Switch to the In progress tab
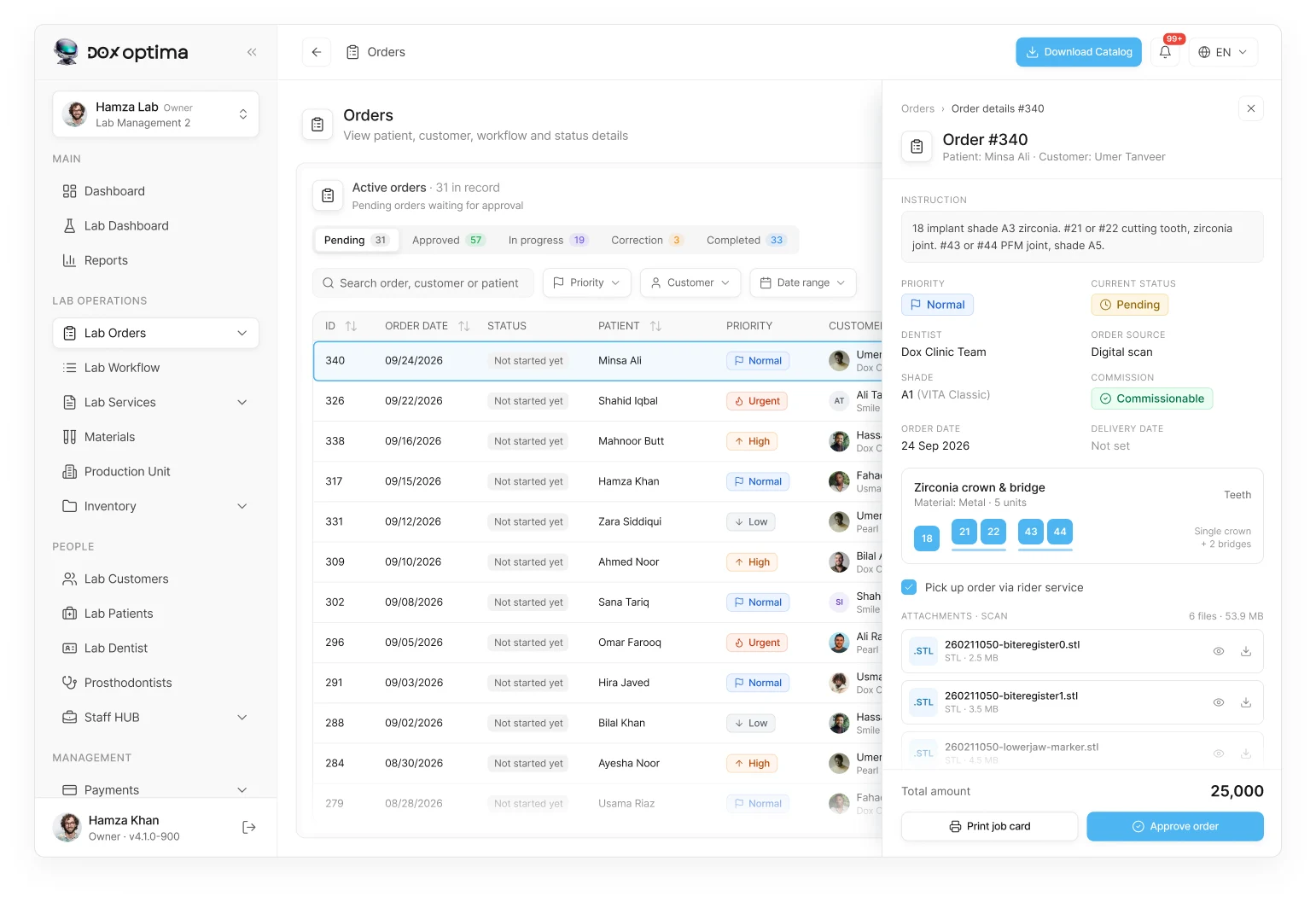Screen dimensions: 1316x902 548,241
